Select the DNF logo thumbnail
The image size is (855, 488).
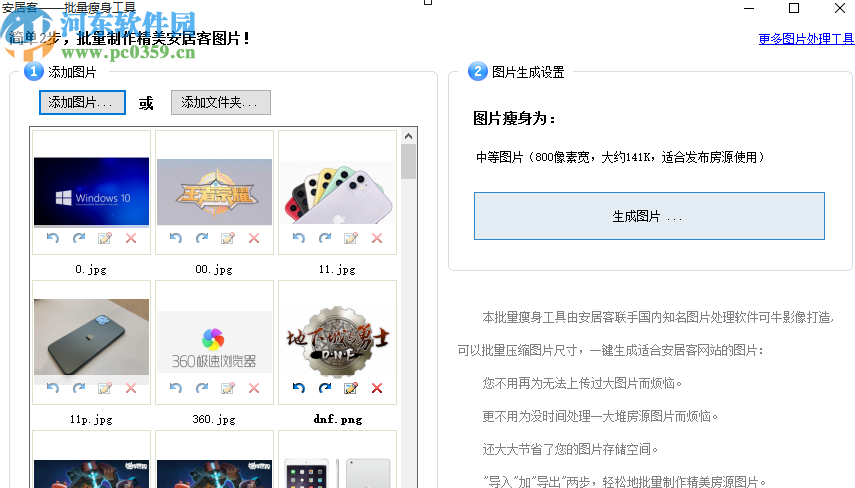coord(338,341)
